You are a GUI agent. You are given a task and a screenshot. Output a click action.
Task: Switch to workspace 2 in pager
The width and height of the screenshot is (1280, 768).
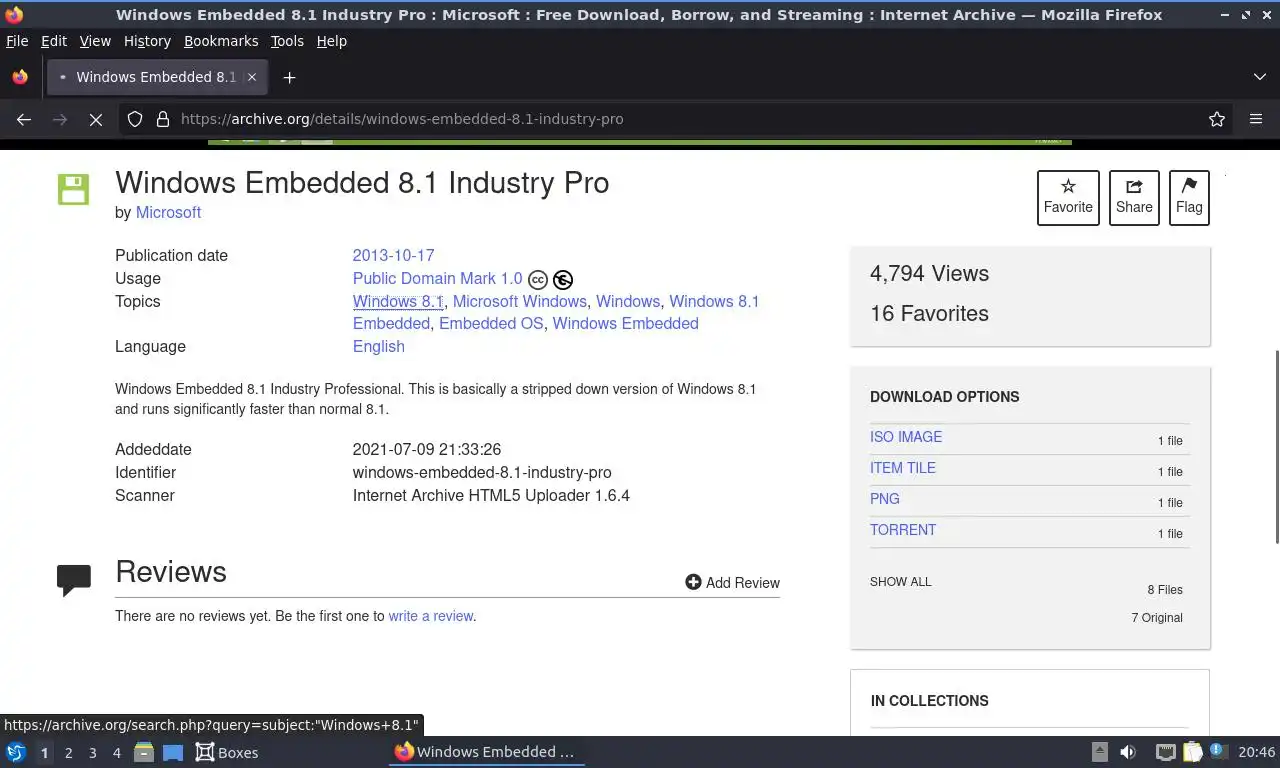click(x=68, y=752)
